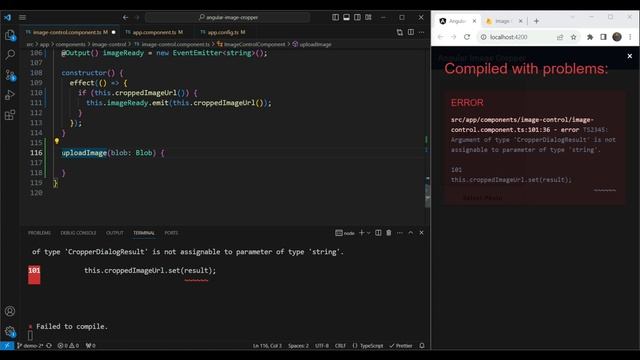Toggle the primary side bar layout icon

[x=335, y=17]
